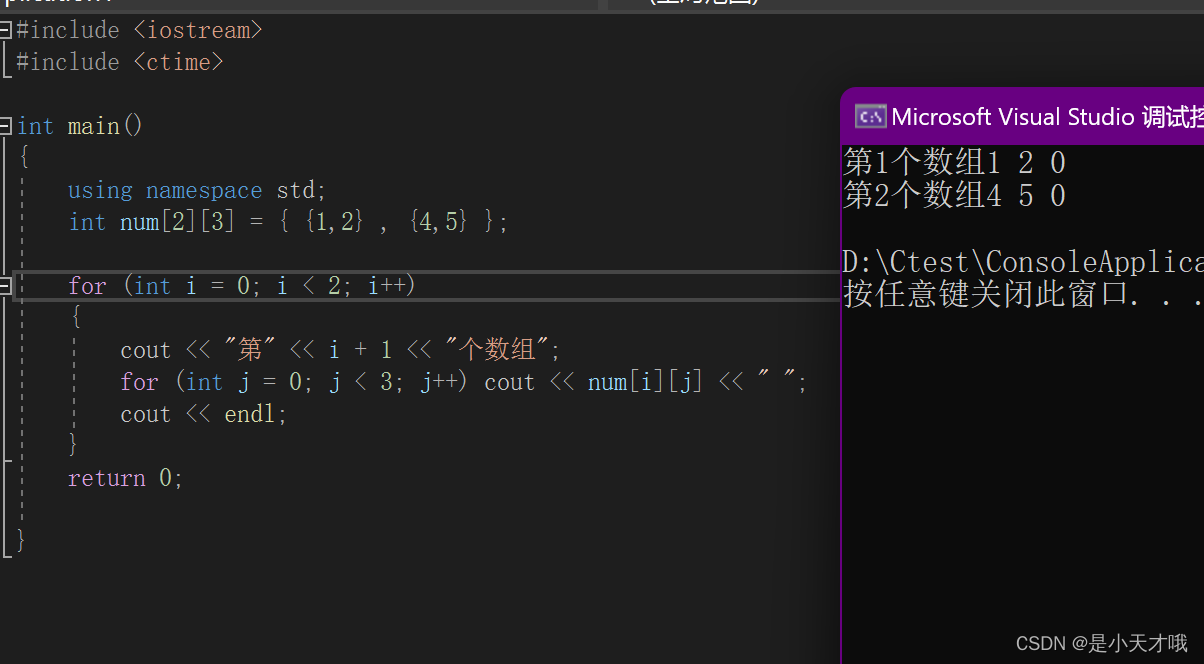1204x664 pixels.
Task: Click console output line '第1个数组1 2 0'
Action: coord(955,162)
